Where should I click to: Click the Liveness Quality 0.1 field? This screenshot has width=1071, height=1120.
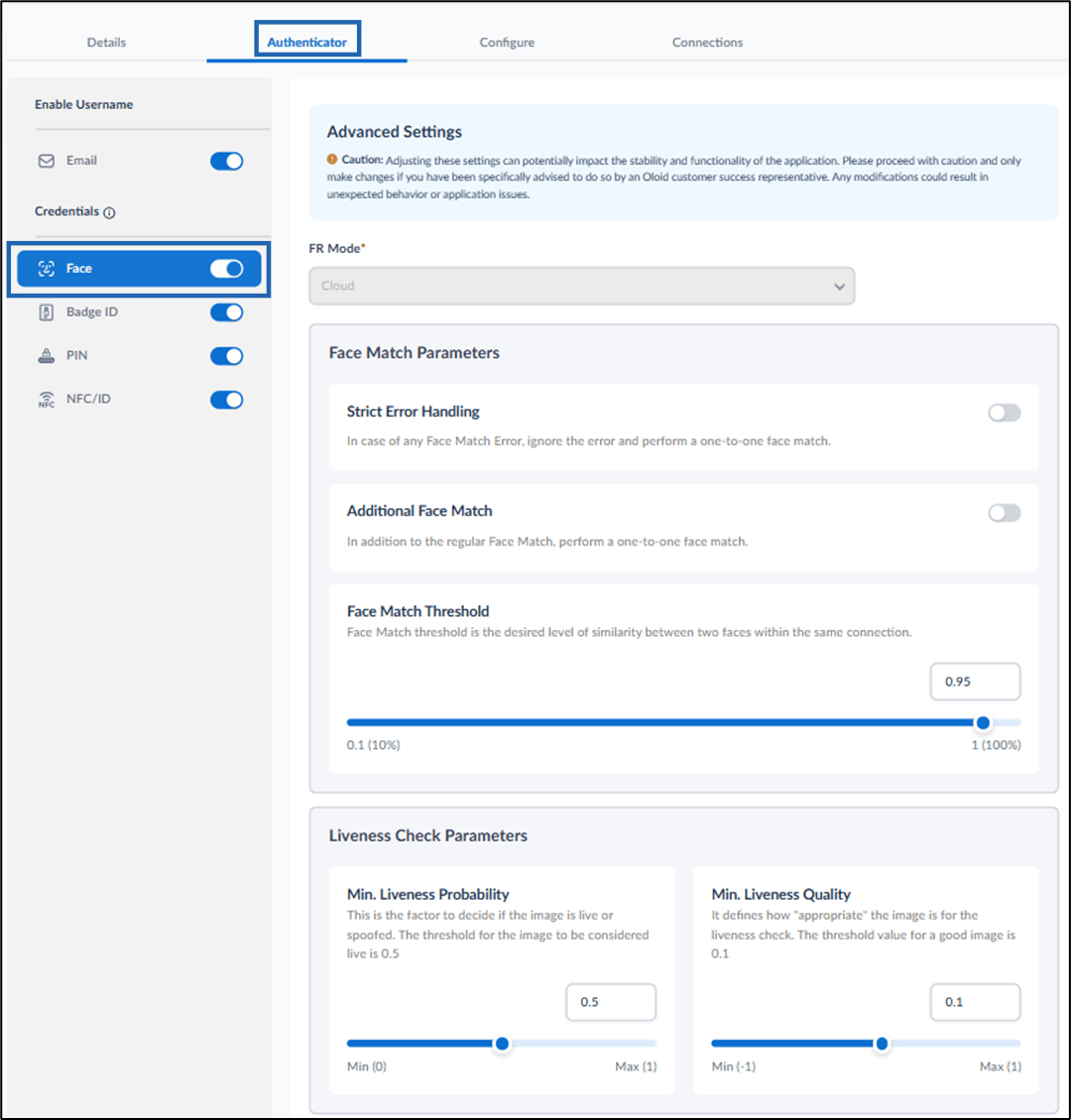tap(976, 1002)
